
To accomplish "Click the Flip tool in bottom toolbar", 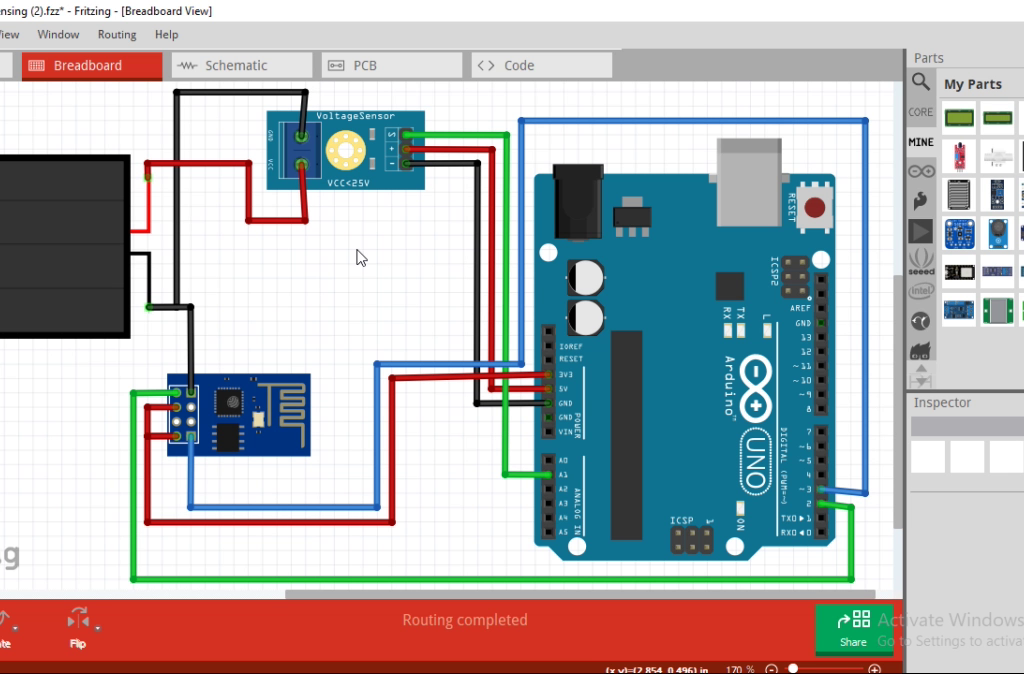I will coord(77,618).
